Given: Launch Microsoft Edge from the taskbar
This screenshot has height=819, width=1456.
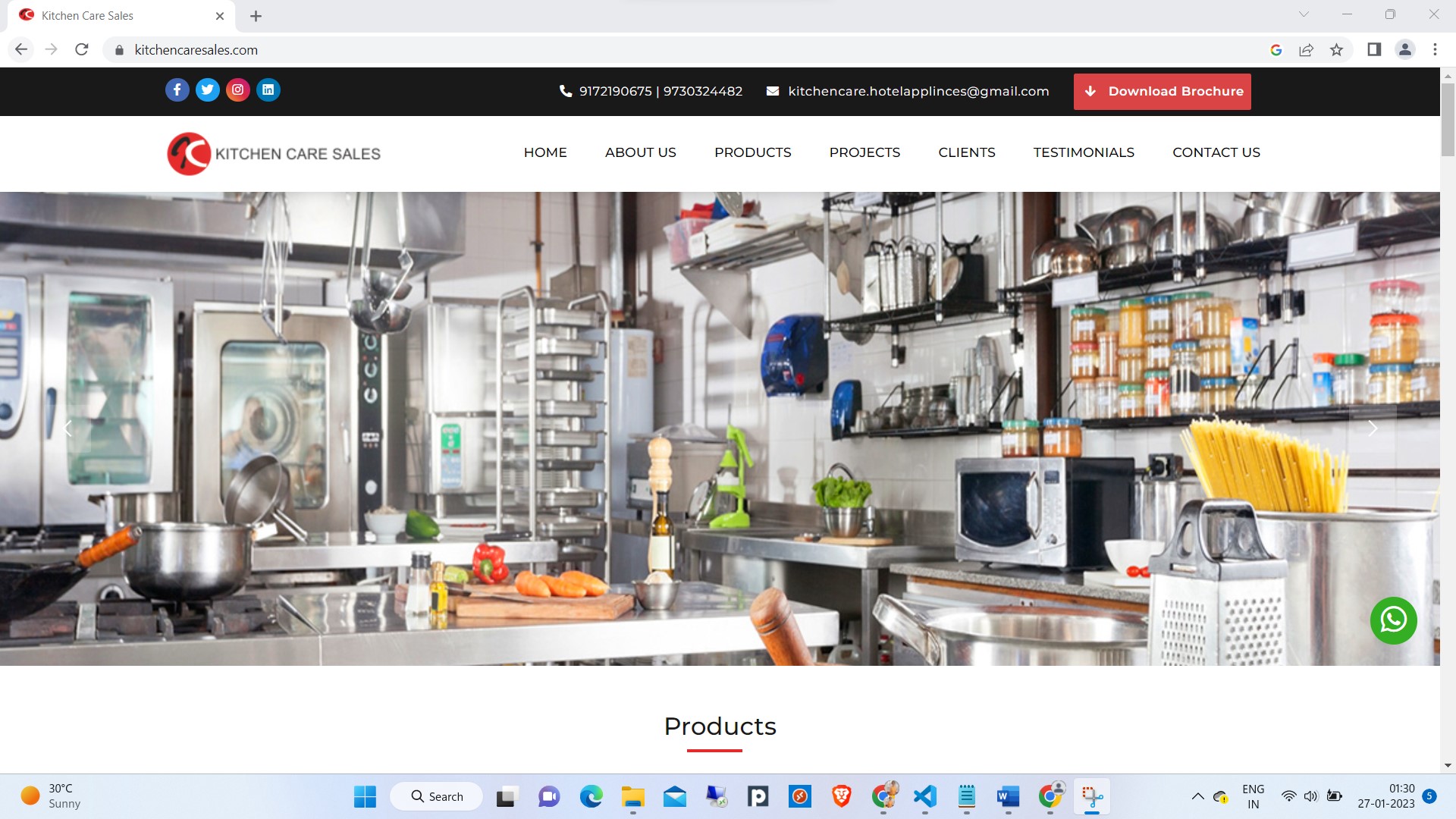Looking at the screenshot, I should pos(591,796).
